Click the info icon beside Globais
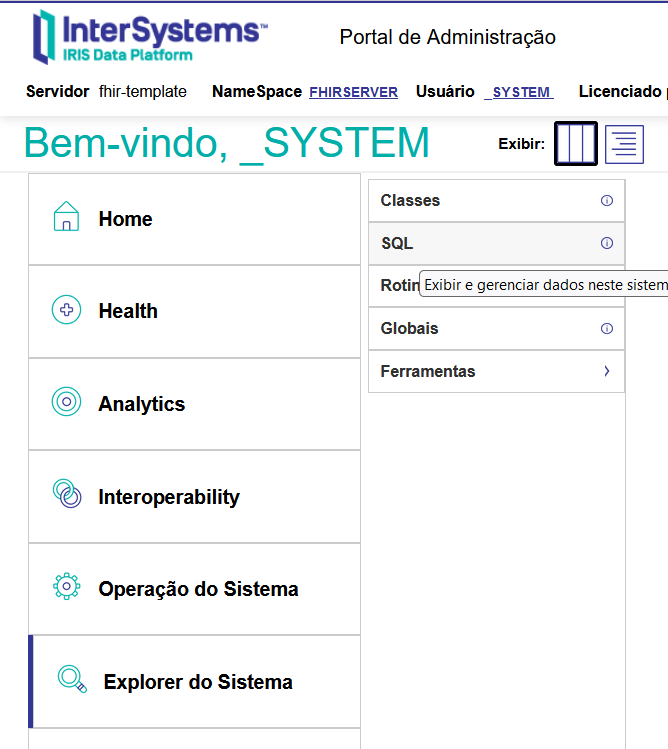Screen dimensions: 668x749 point(606,328)
